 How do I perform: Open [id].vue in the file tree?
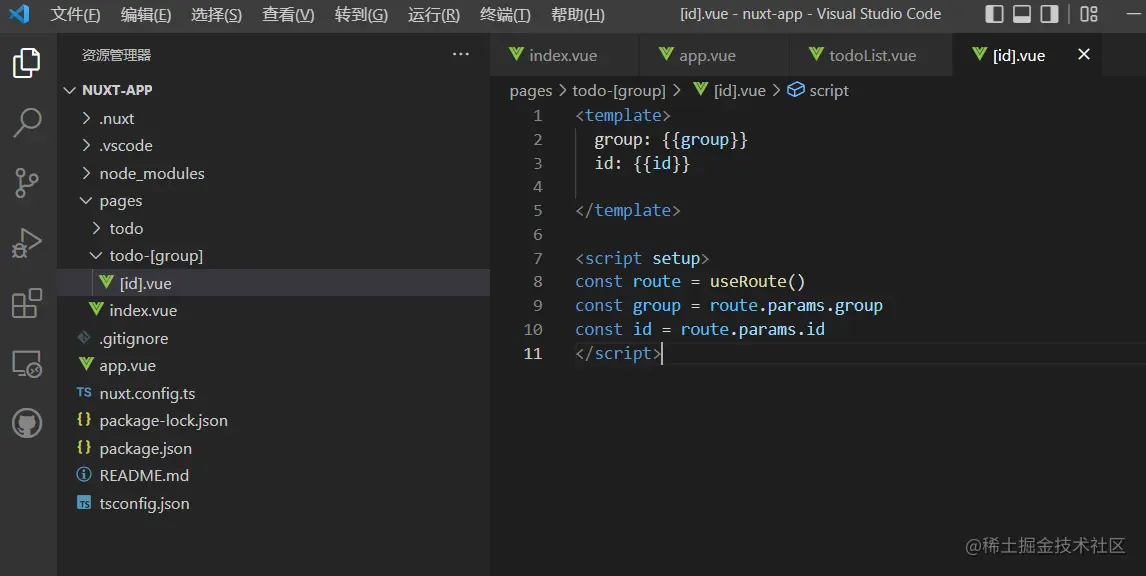273,283
